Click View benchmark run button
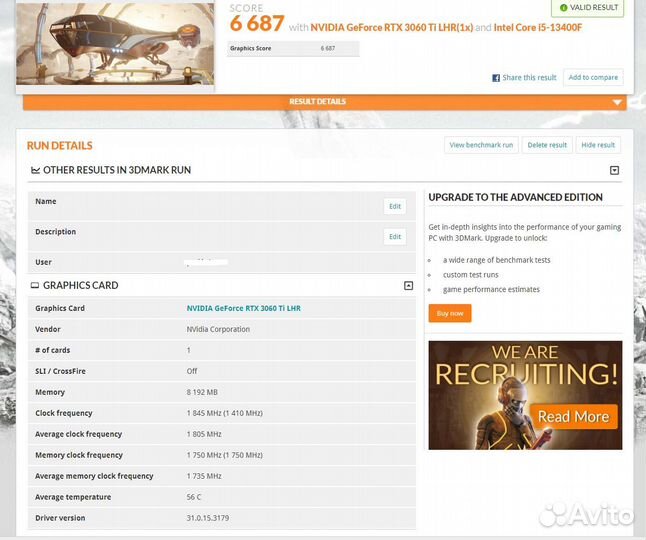Image resolution: width=646 pixels, height=540 pixels. pos(481,145)
